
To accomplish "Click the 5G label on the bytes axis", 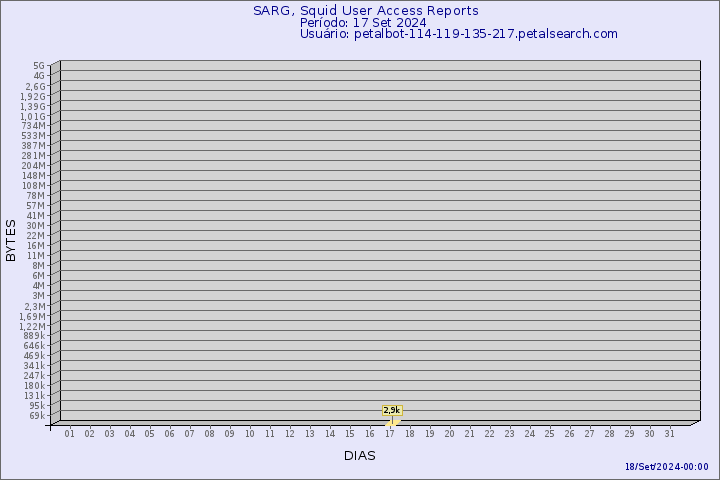I will (39, 66).
